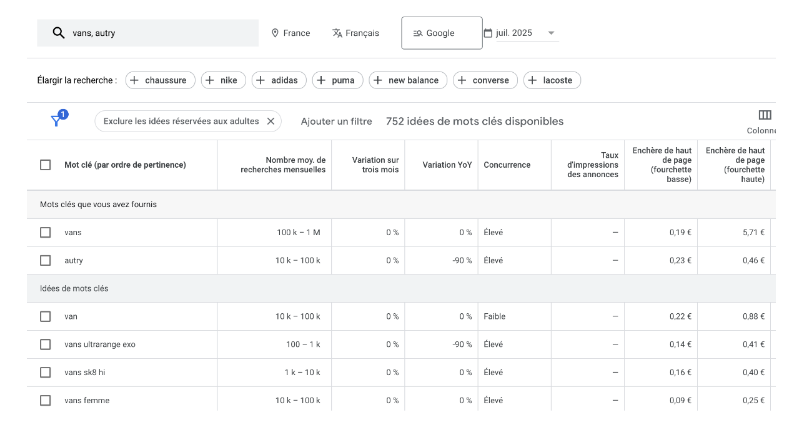
Task: Click the Français language translate icon
Action: point(337,33)
